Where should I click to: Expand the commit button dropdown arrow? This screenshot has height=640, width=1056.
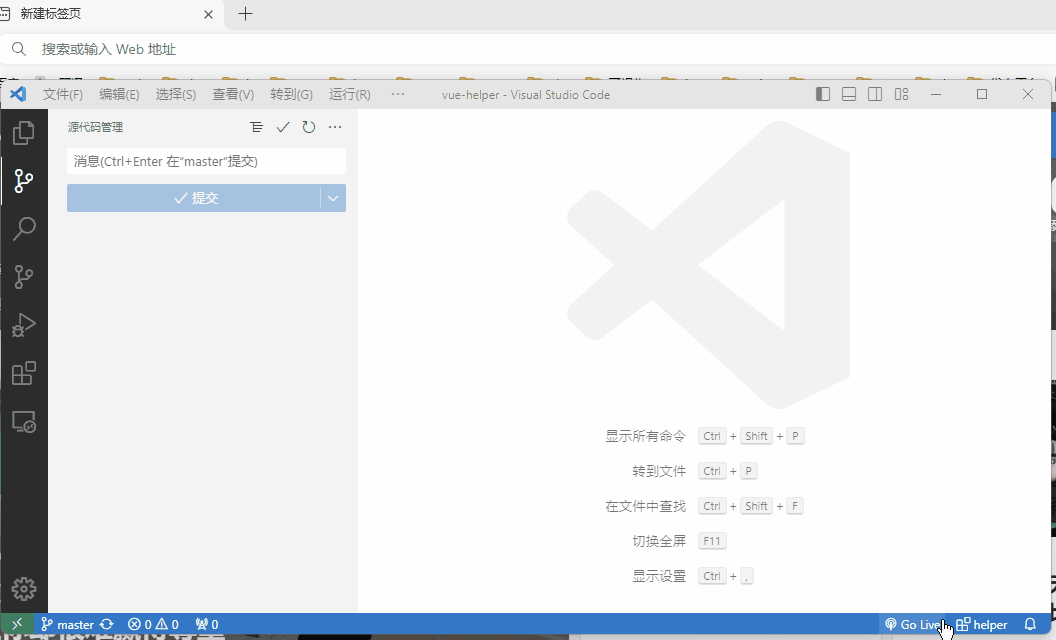click(x=333, y=198)
